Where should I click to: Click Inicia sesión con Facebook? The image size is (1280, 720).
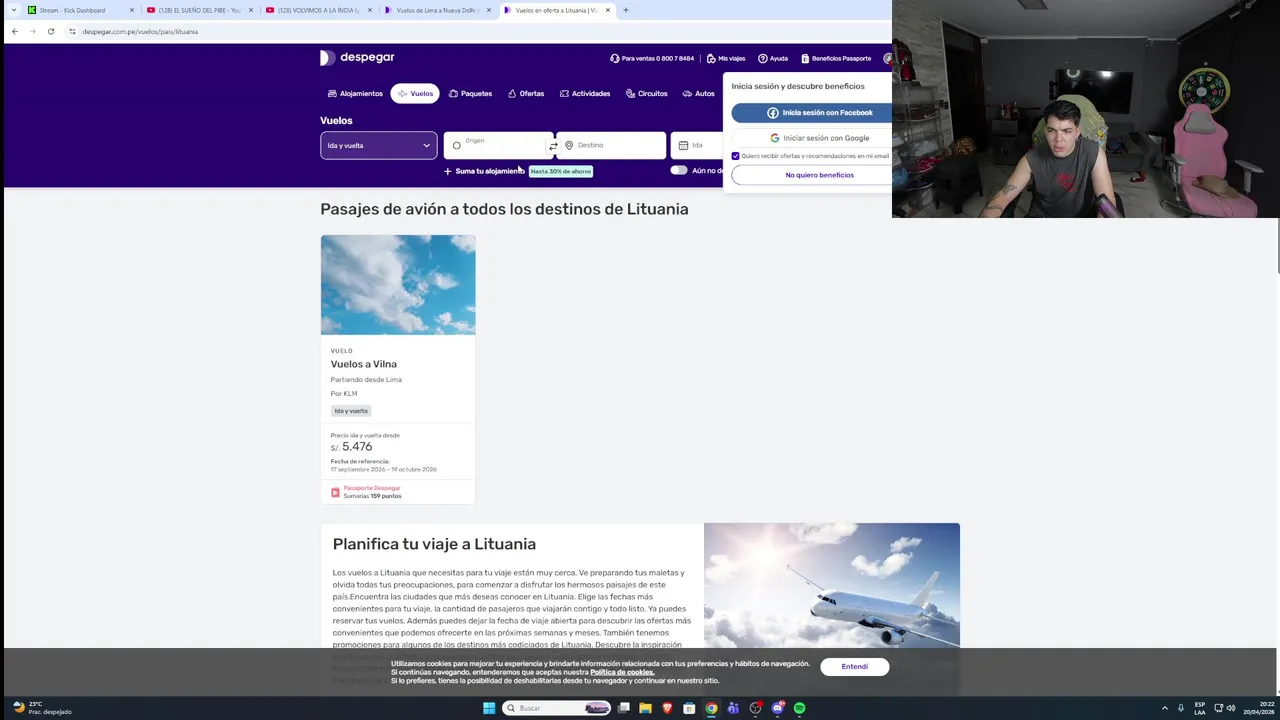pyautogui.click(x=811, y=113)
